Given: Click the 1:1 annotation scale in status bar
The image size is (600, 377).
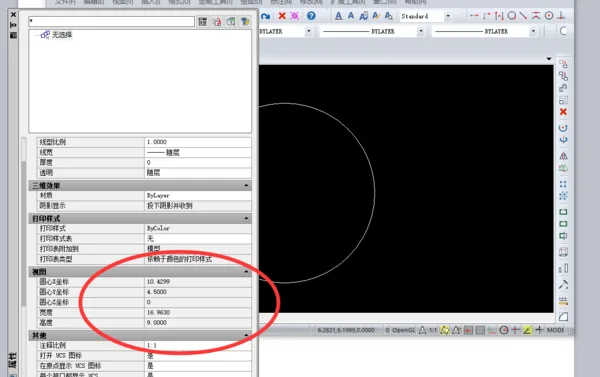Looking at the screenshot, I should [x=433, y=330].
